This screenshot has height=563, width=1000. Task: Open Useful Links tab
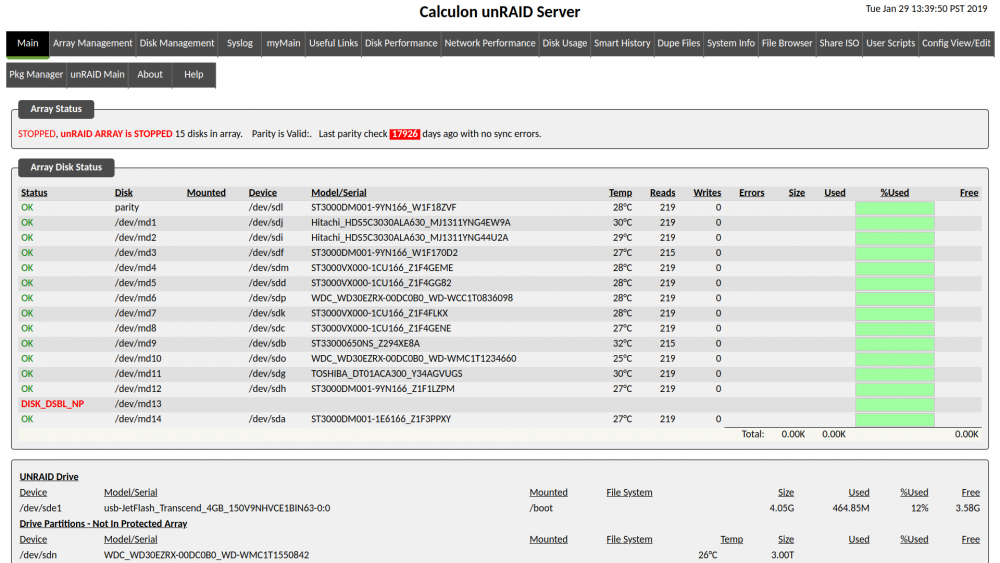(x=334, y=43)
